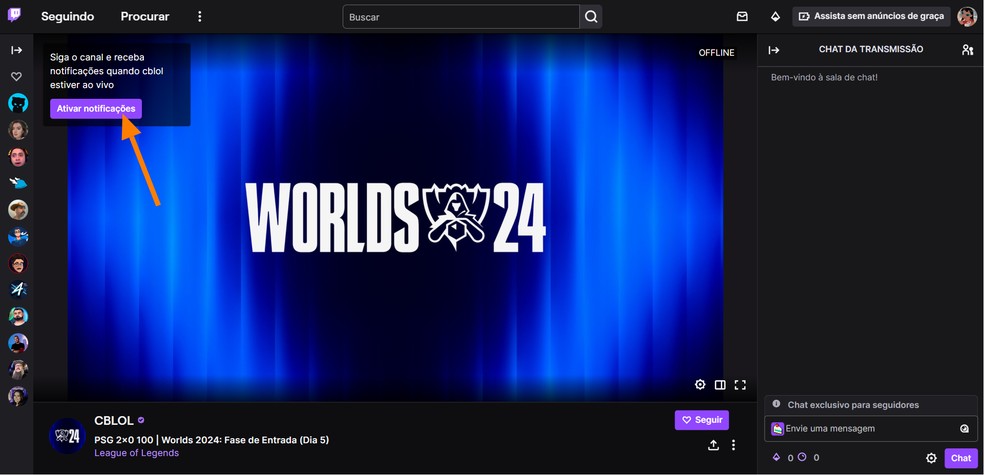Click Ativar notificações button

(x=96, y=109)
